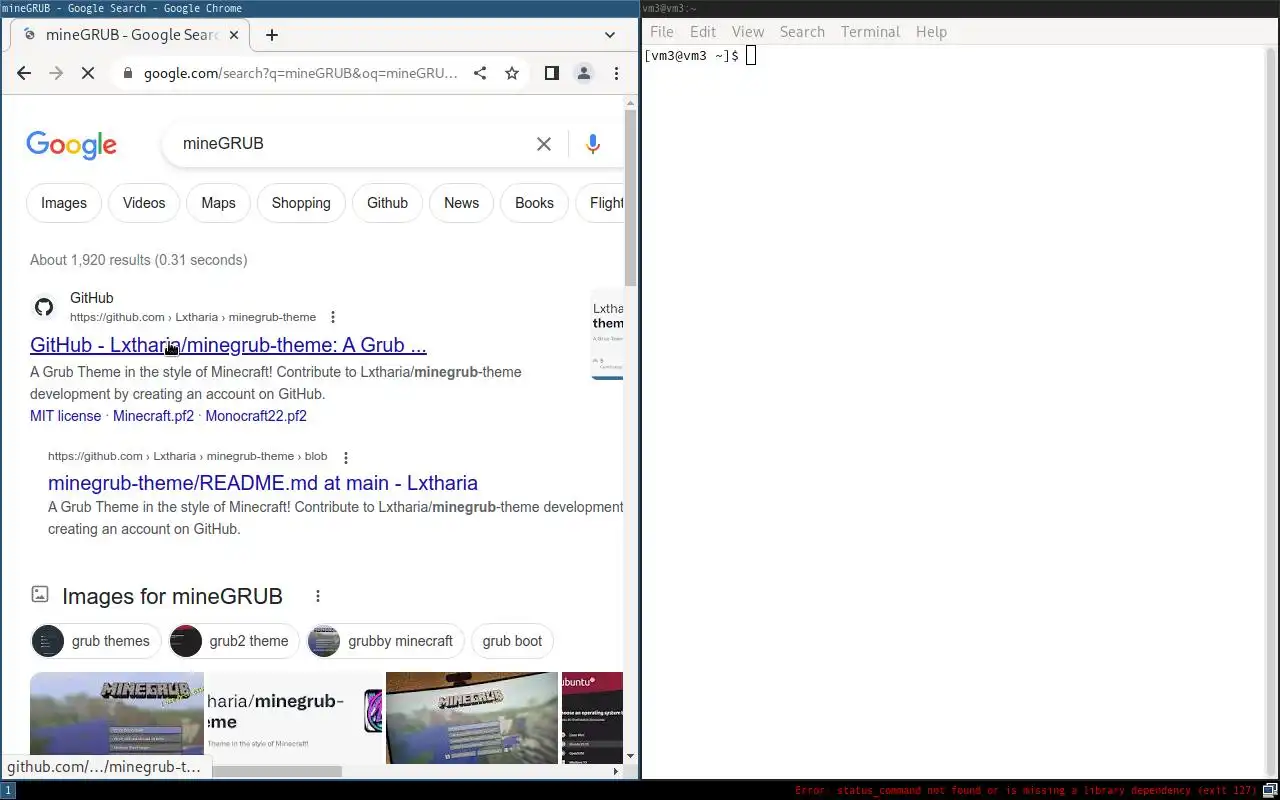This screenshot has height=800, width=1280.
Task: Stop loading the page
Action: click(88, 73)
